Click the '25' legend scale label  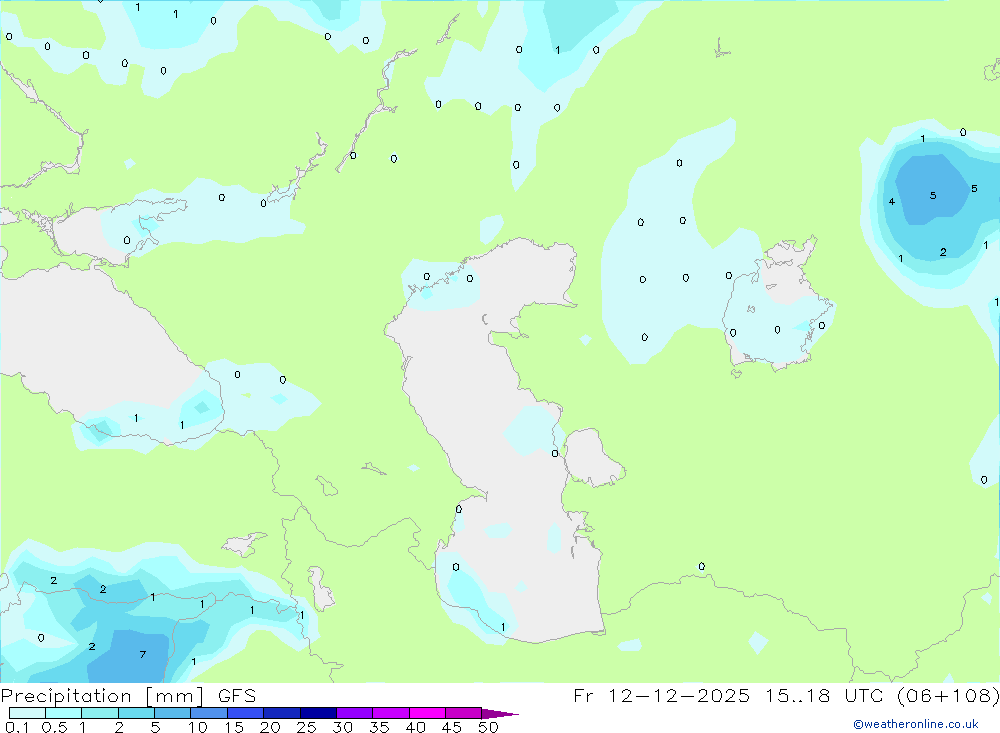(307, 727)
